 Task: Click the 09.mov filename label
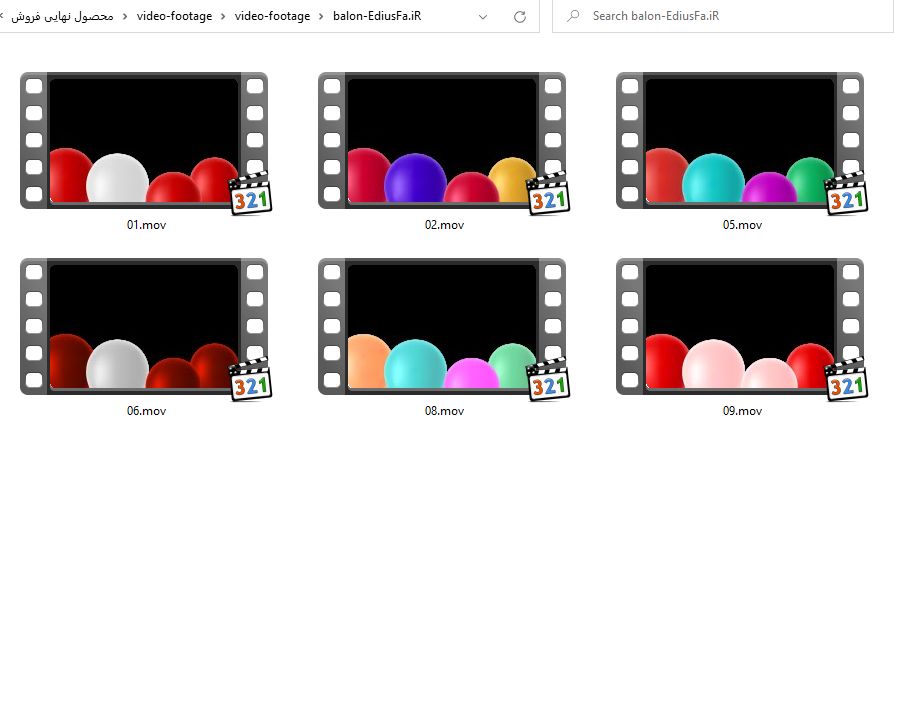coord(742,411)
